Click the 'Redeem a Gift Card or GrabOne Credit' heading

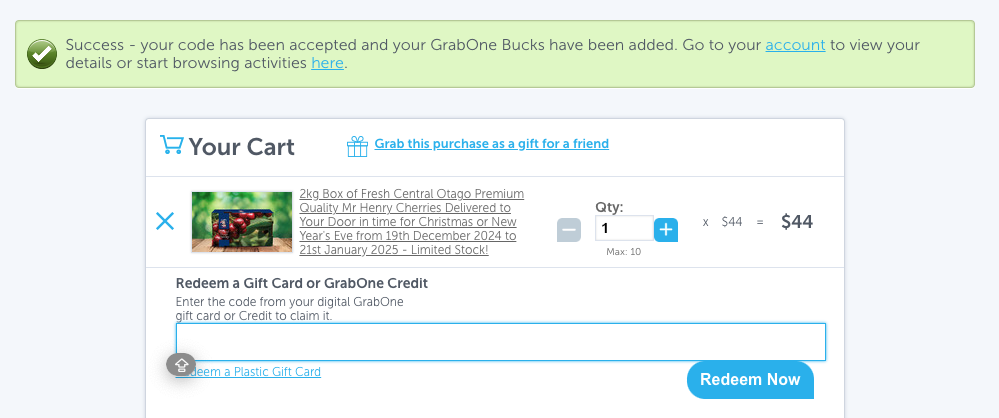302,283
